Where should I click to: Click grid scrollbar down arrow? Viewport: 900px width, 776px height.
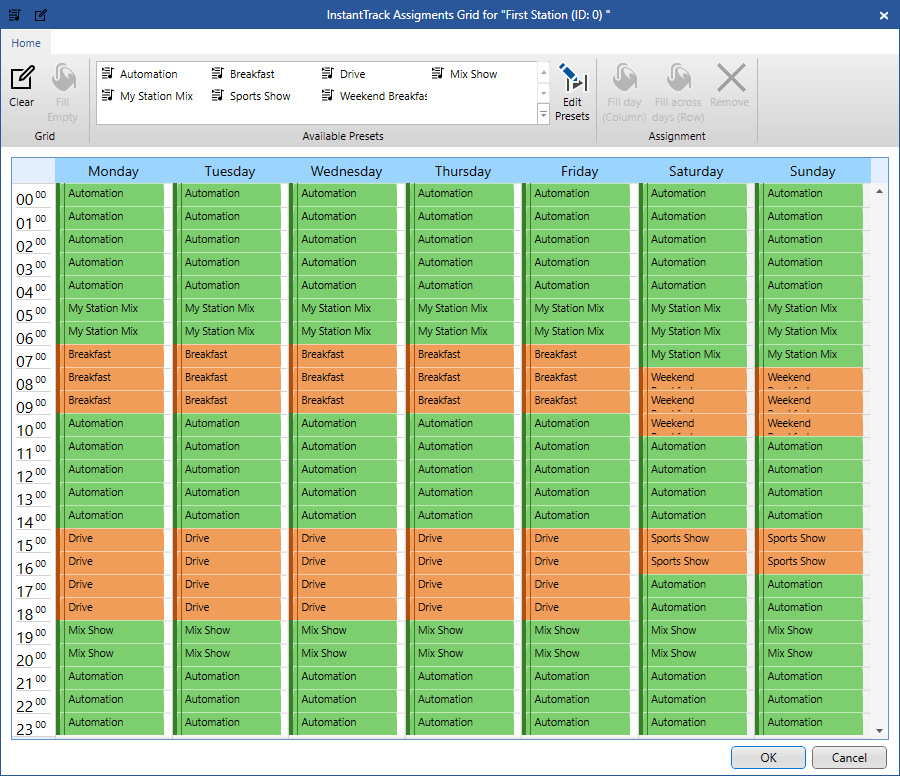[x=879, y=731]
